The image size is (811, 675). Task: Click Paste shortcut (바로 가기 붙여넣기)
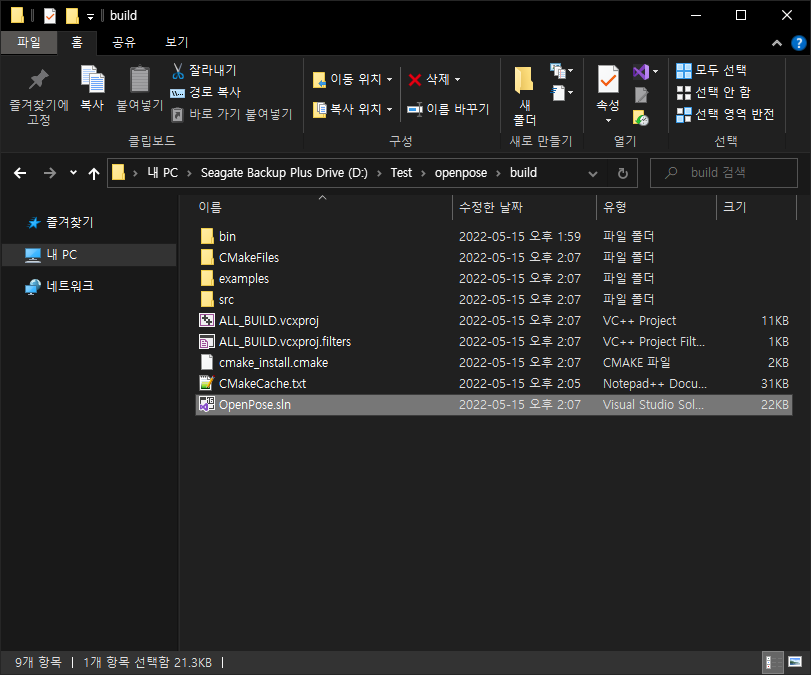click(232, 114)
